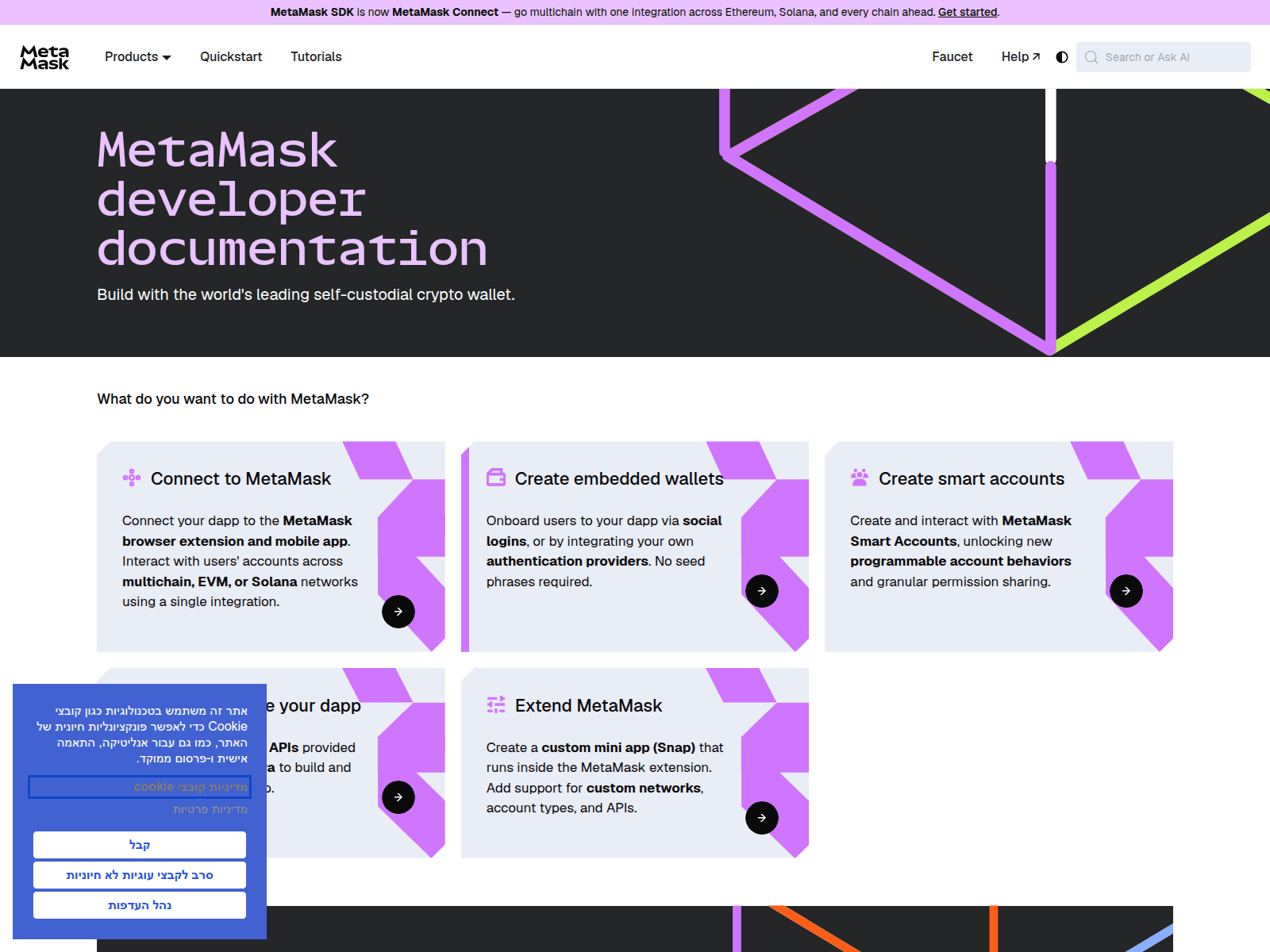Accept cookies with the 'קבל' button
This screenshot has width=1270, height=952.
[140, 845]
